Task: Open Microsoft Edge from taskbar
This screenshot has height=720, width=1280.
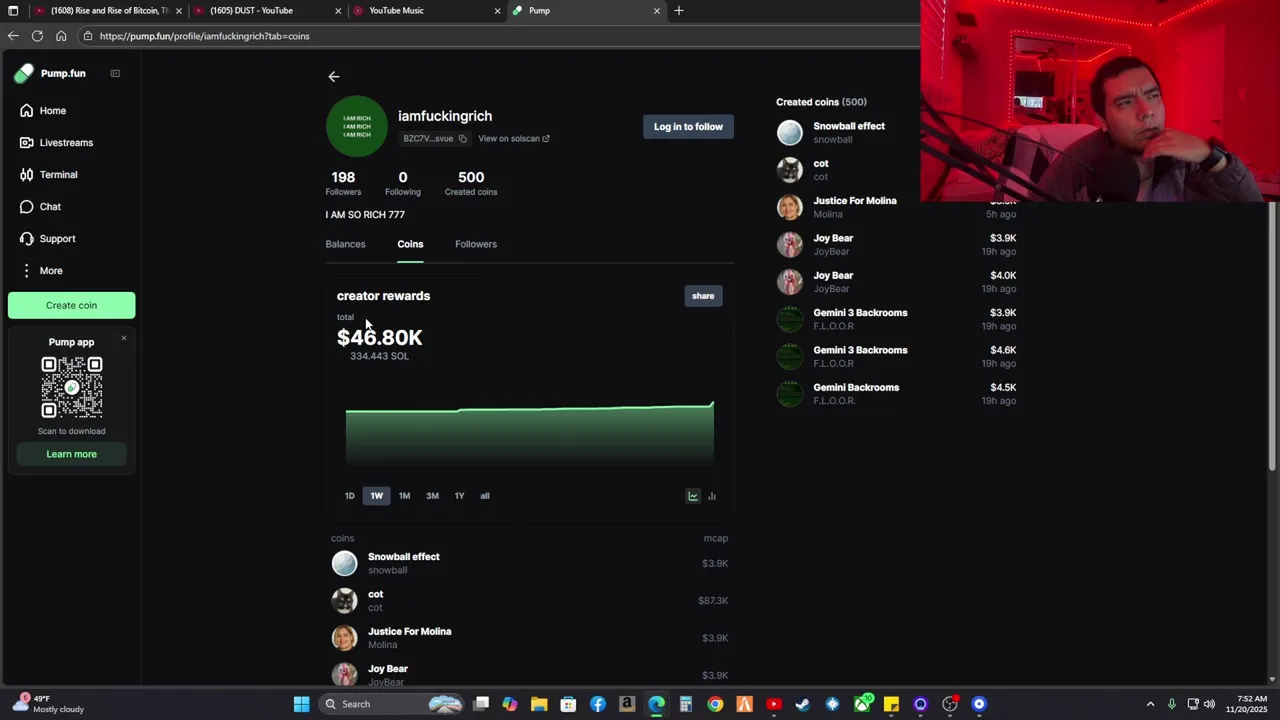Action: pyautogui.click(x=656, y=704)
